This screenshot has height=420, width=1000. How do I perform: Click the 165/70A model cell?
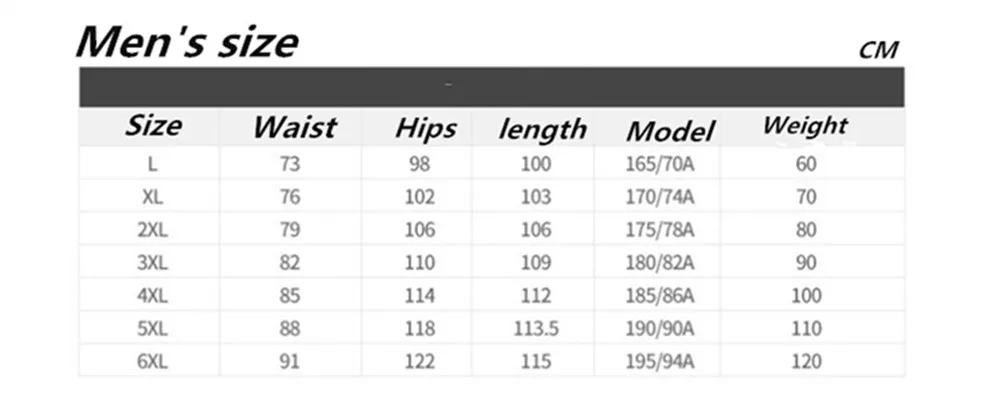click(x=659, y=164)
